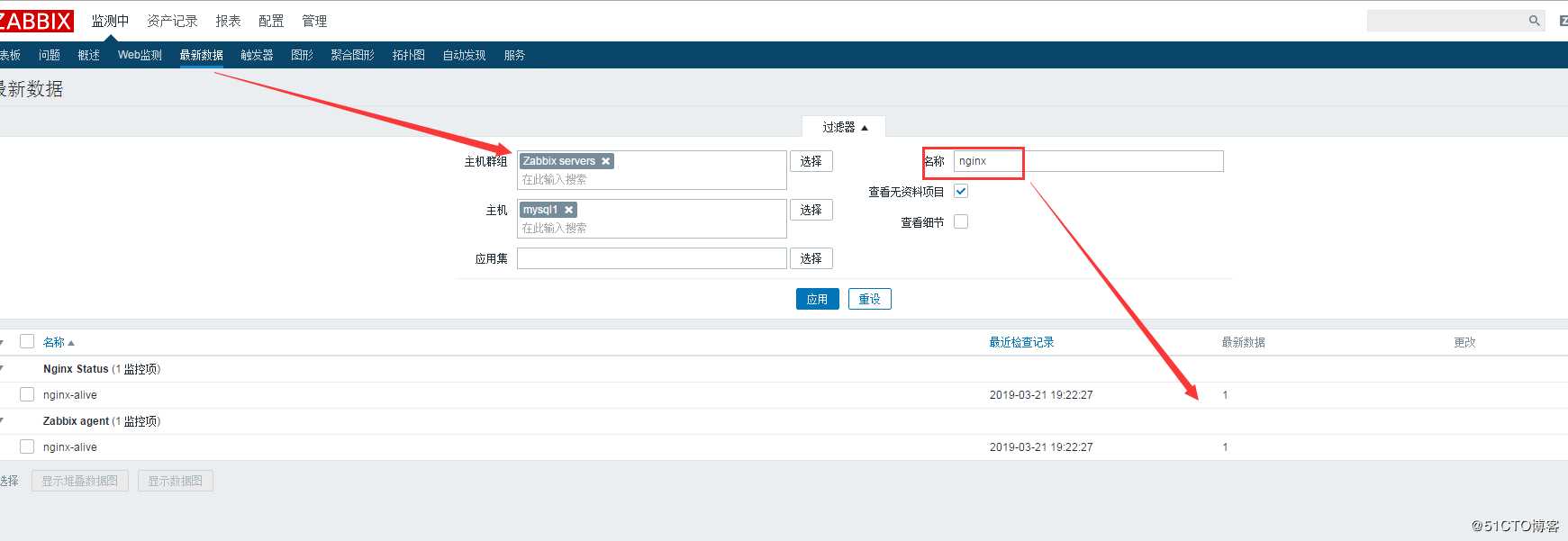Screen dimensions: 1568x541
Task: Focus the 名称 filter input with nginx
Action: coord(1088,161)
